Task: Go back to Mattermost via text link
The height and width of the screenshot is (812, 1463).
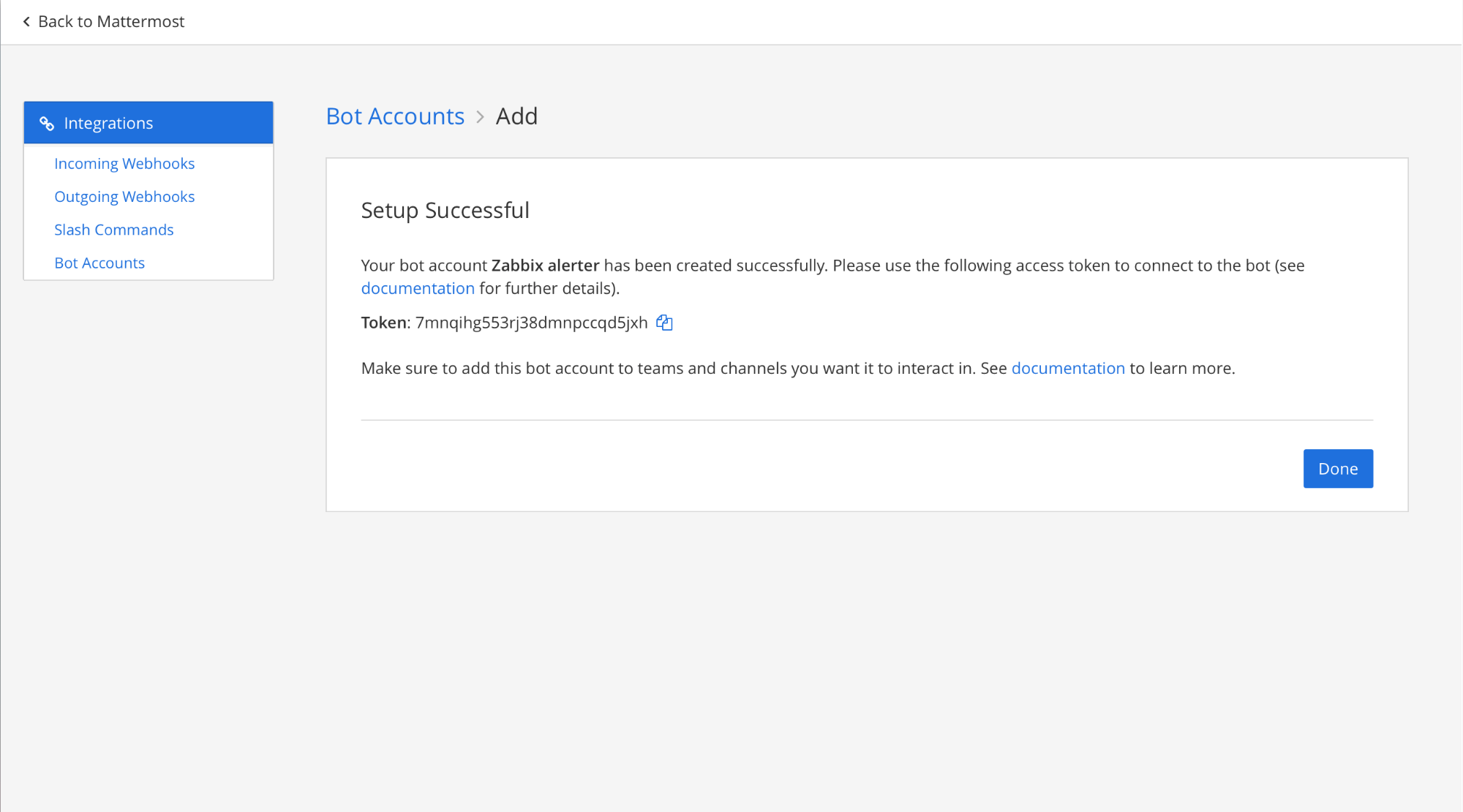Action: pyautogui.click(x=111, y=22)
